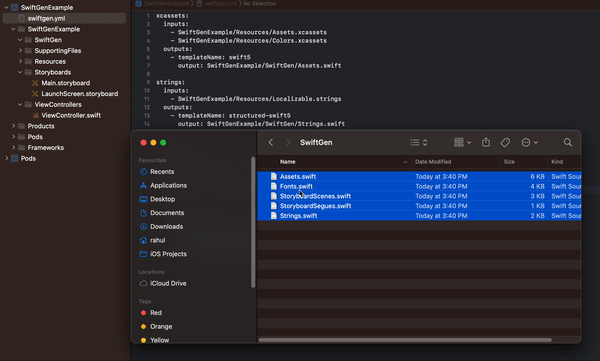Collapse the SwiftGenExample group folder

(13, 29)
